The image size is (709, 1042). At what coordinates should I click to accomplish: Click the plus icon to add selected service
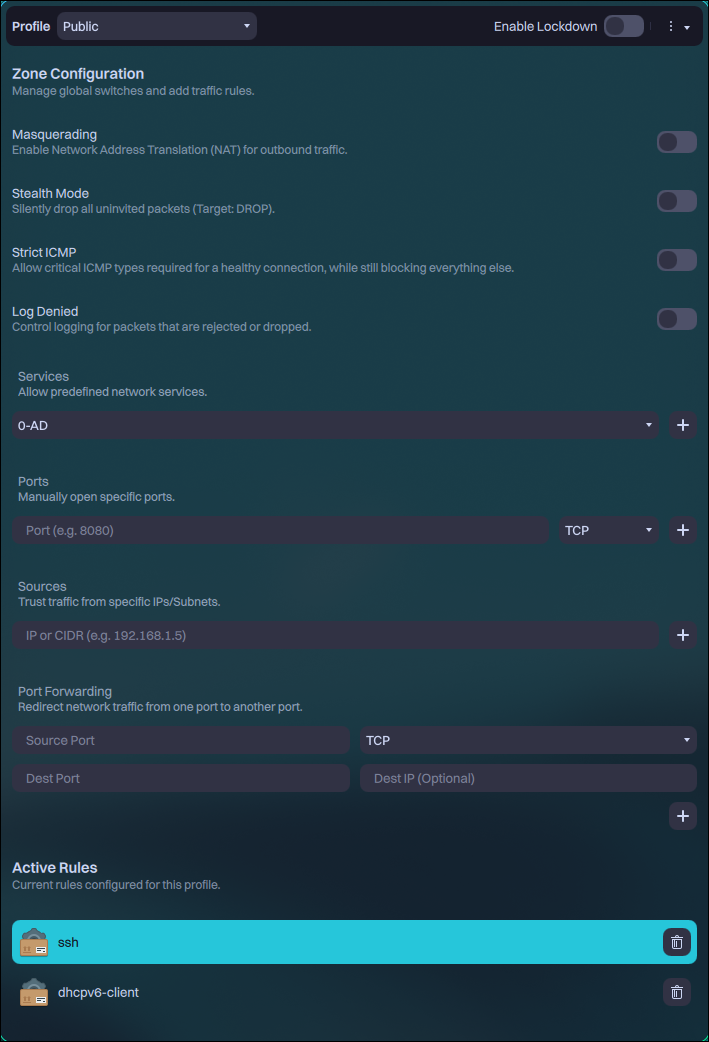tap(683, 425)
